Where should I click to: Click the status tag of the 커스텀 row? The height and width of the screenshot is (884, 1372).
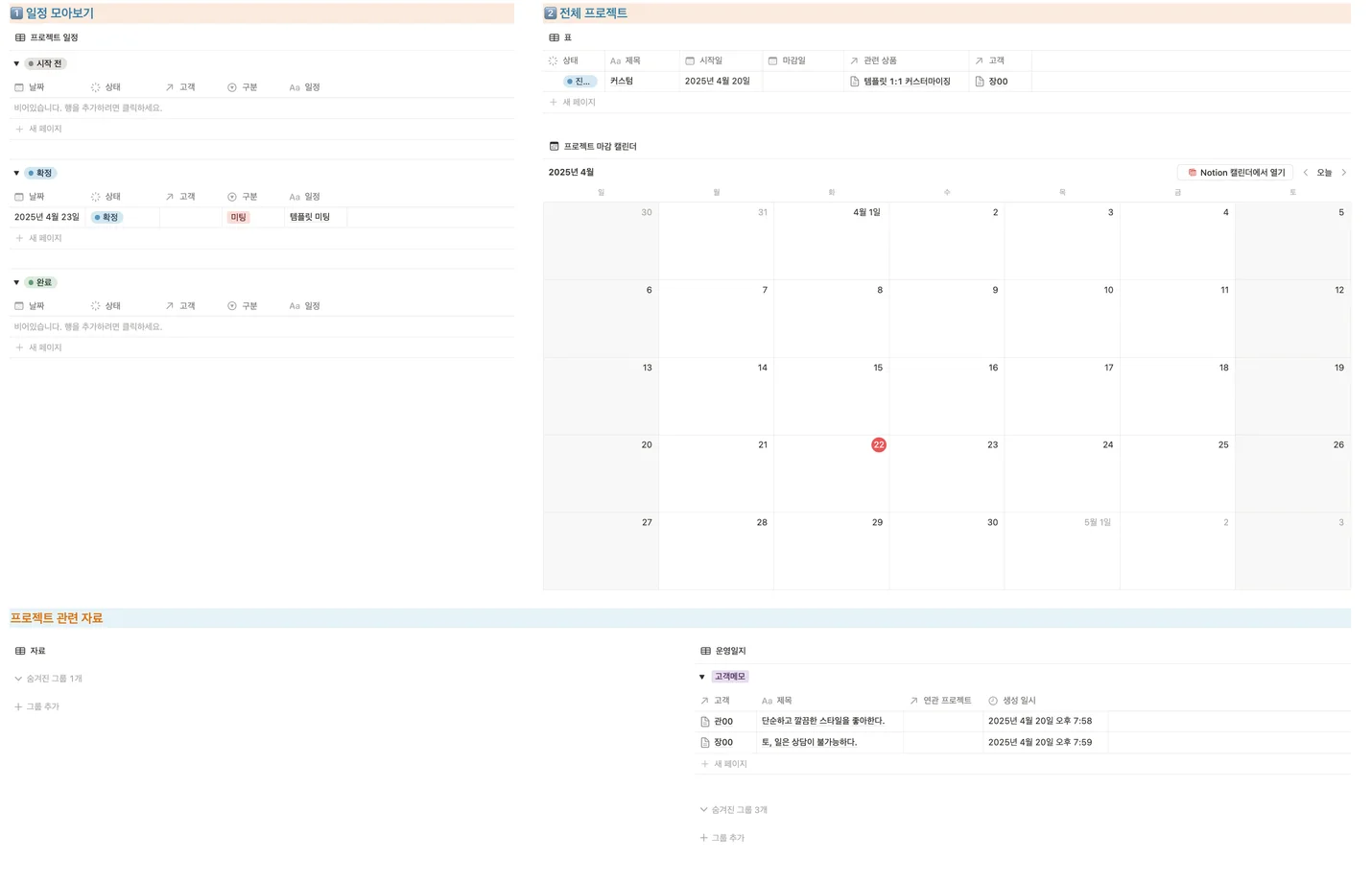(x=580, y=82)
